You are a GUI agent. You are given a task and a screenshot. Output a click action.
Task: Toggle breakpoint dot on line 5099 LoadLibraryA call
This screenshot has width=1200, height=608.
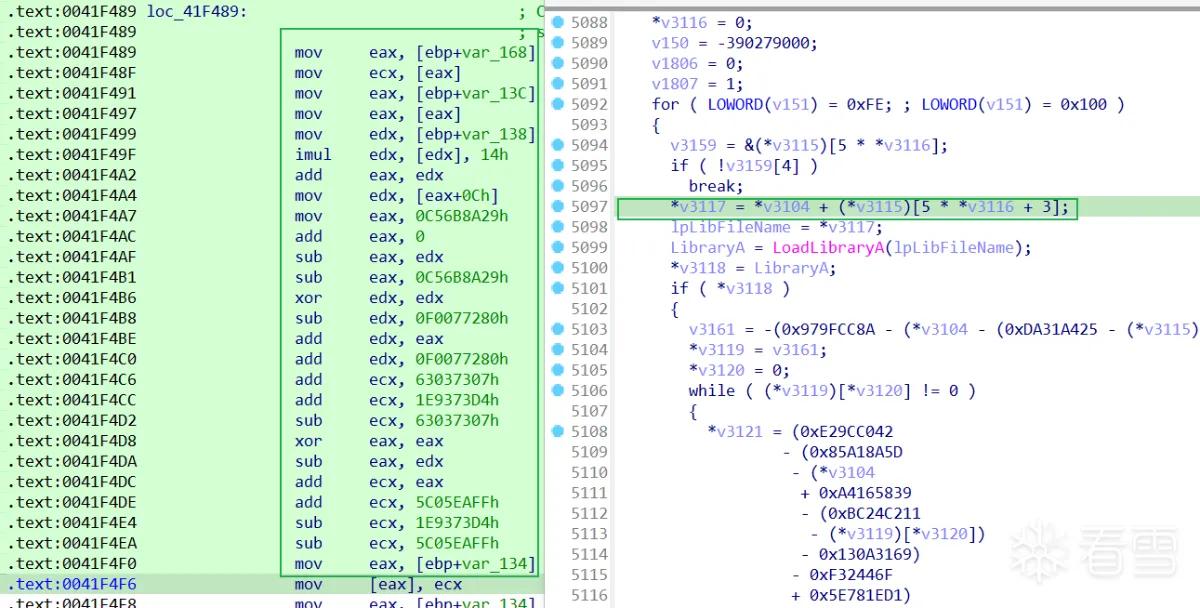coord(558,247)
